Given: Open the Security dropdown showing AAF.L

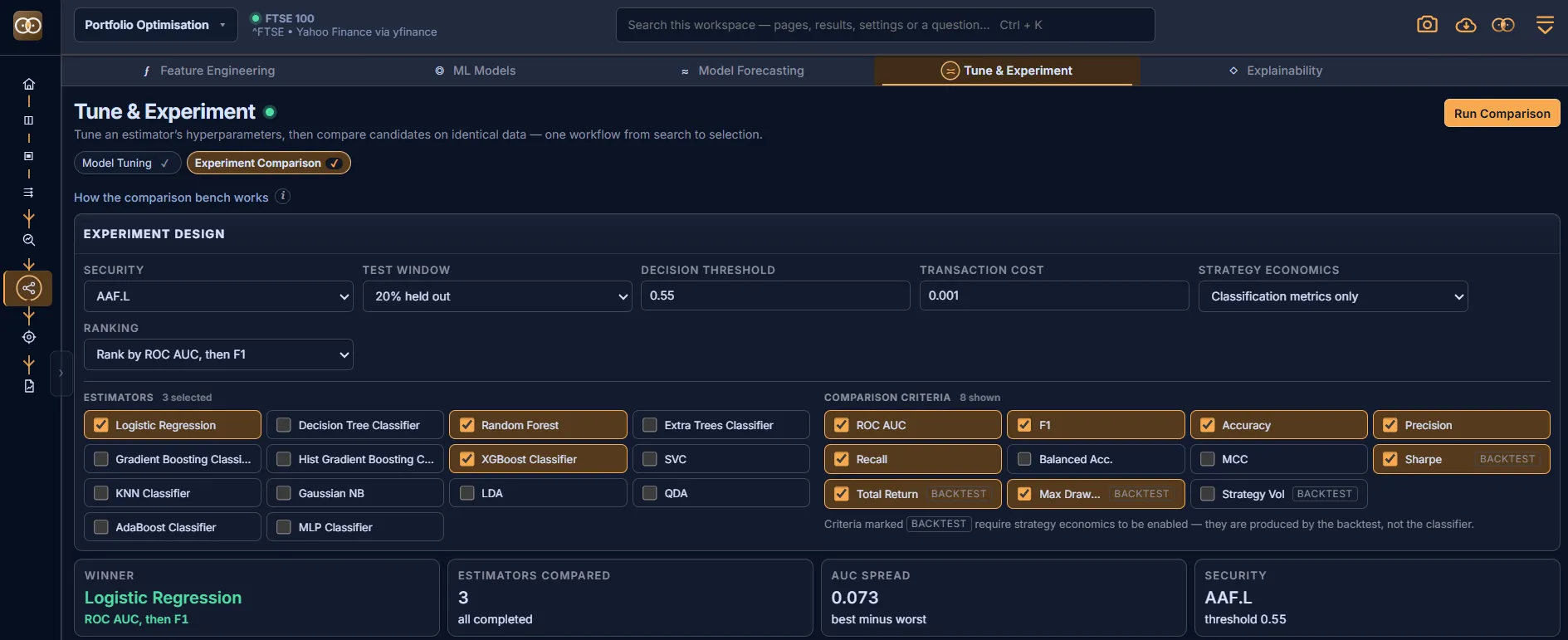Looking at the screenshot, I should click(218, 296).
